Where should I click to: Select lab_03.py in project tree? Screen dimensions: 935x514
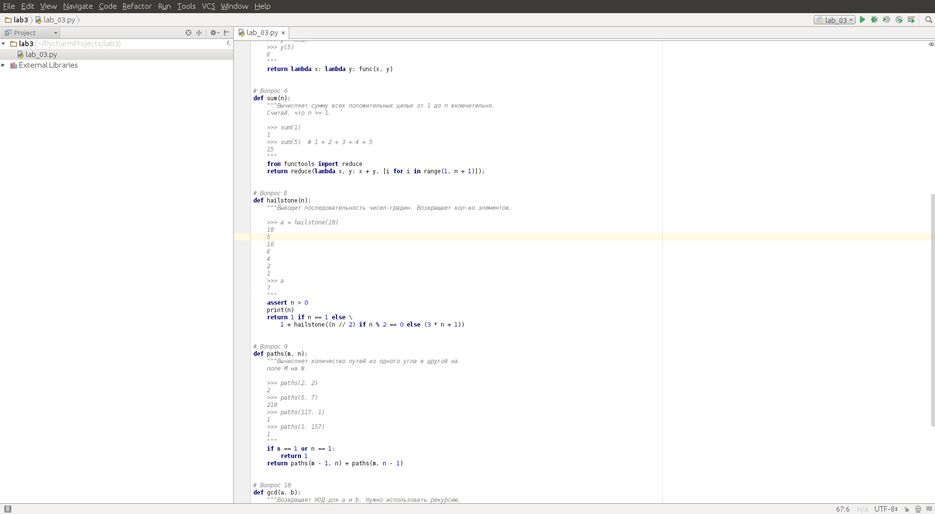tap(41, 54)
